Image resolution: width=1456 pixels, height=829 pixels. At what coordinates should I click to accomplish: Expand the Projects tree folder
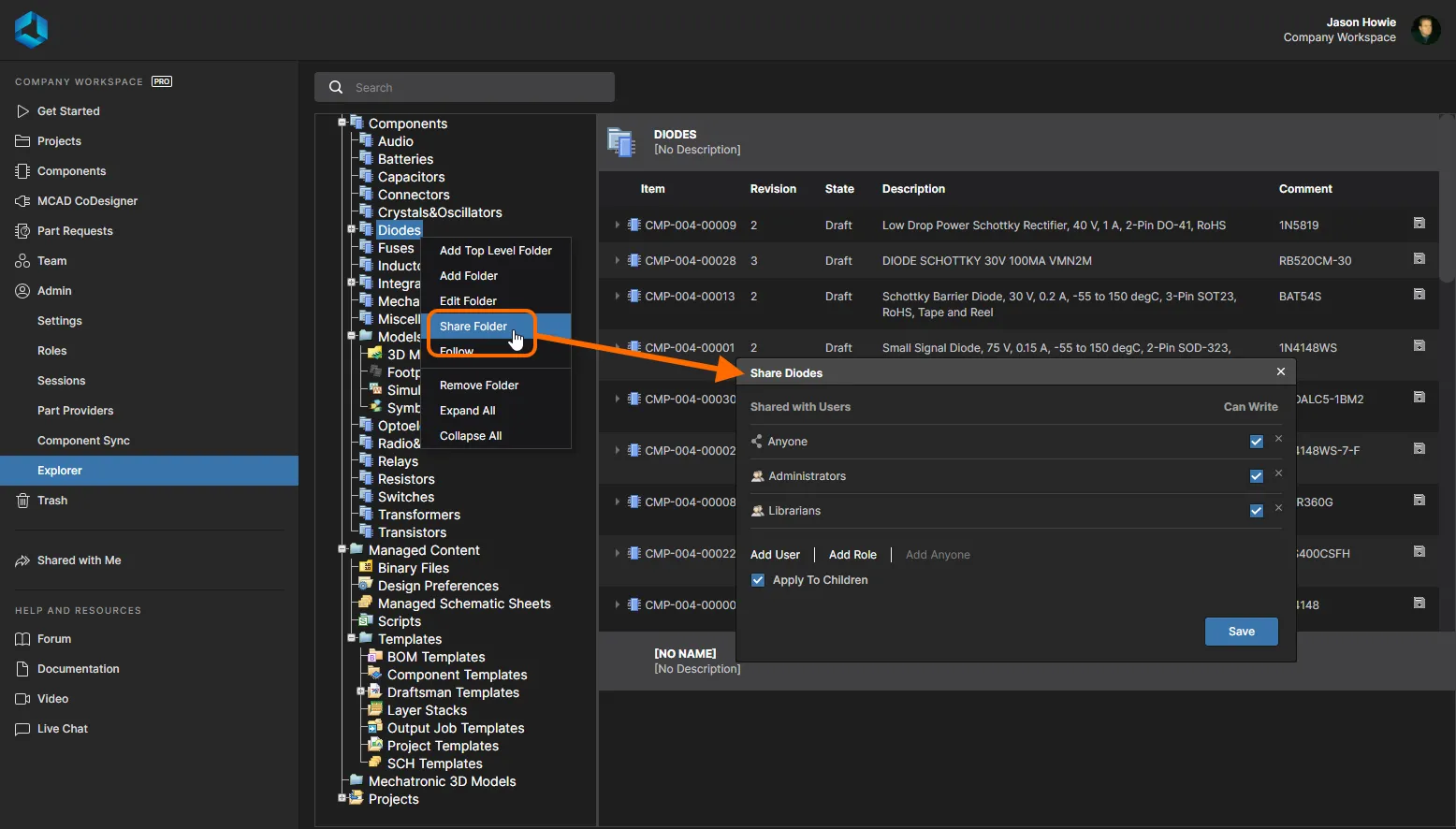pos(342,798)
